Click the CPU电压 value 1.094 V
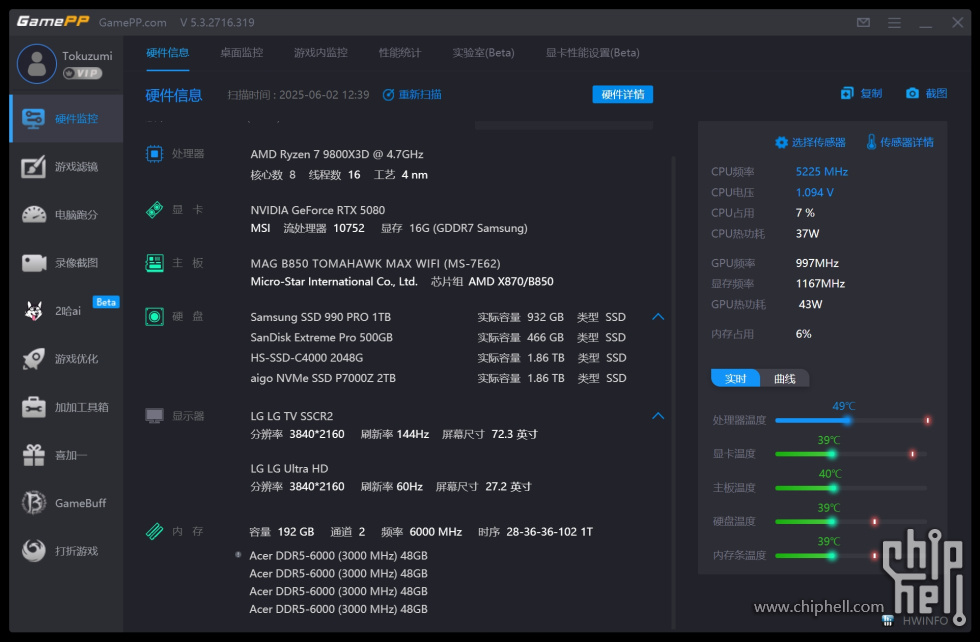Screen dimensions: 980x642 [x=814, y=193]
